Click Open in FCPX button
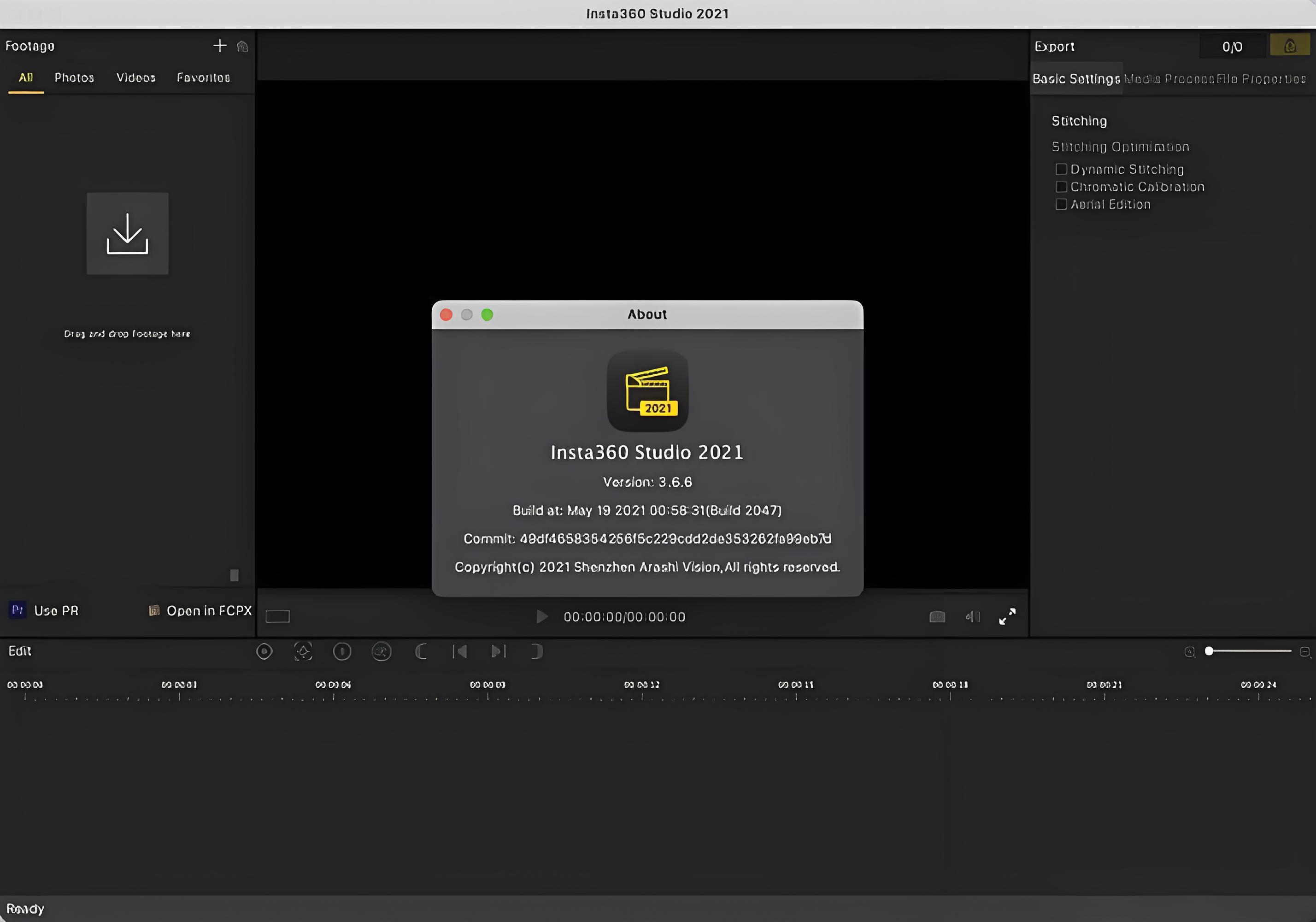 coord(200,611)
